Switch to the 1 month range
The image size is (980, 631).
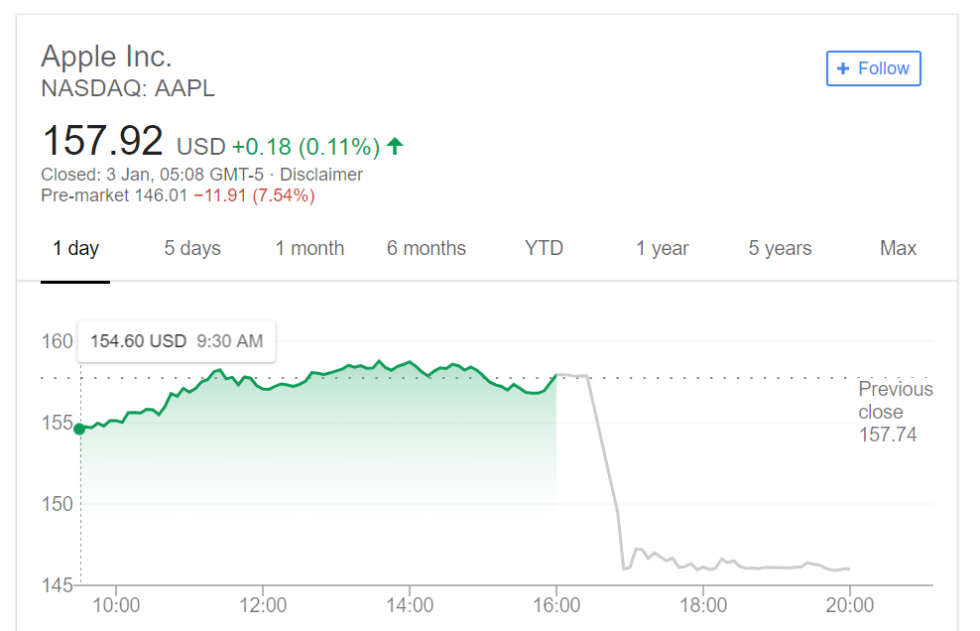pos(310,249)
